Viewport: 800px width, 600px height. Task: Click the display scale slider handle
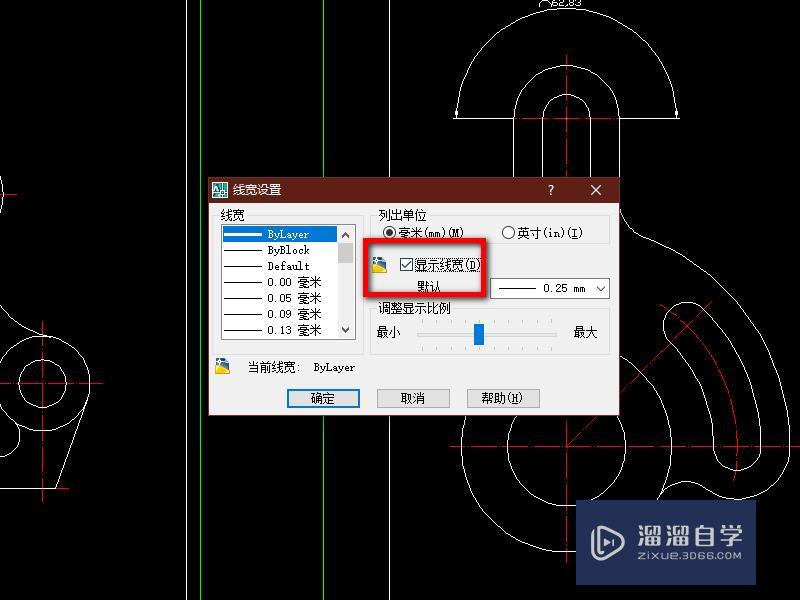coord(479,334)
